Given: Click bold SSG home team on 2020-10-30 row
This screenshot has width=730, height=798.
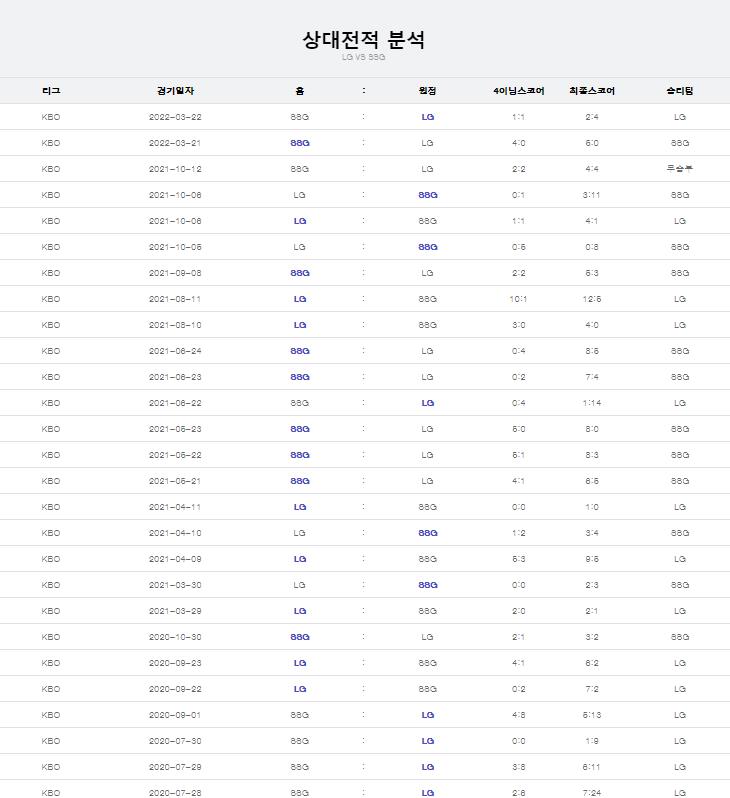Looking at the screenshot, I should pos(300,637).
